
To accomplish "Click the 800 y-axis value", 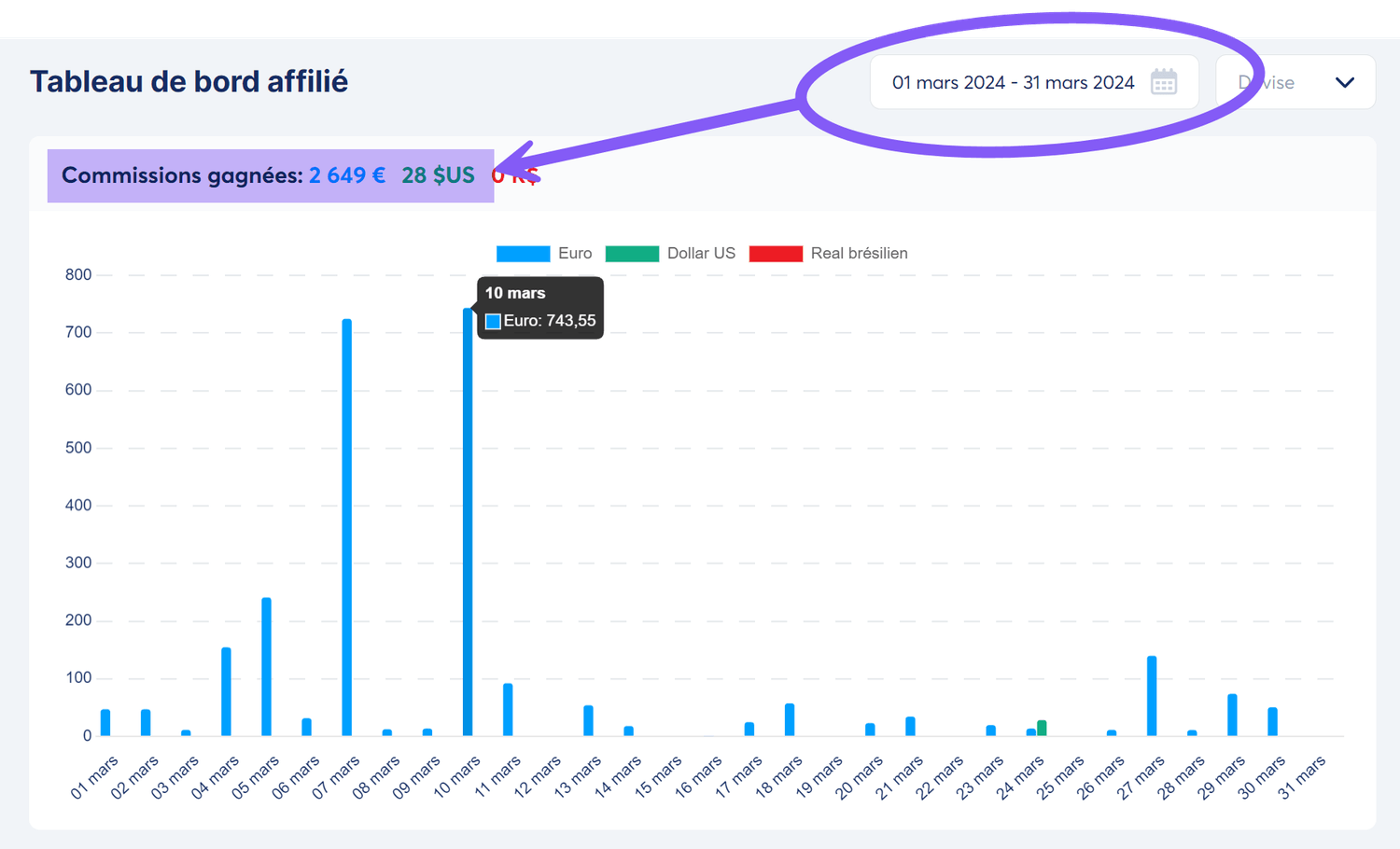I will [x=78, y=274].
